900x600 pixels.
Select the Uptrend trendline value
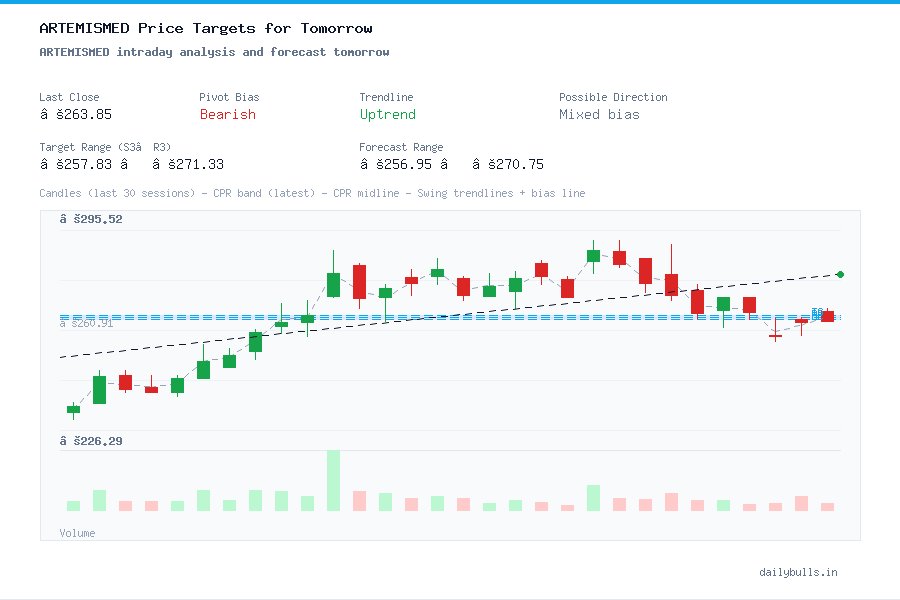point(387,114)
